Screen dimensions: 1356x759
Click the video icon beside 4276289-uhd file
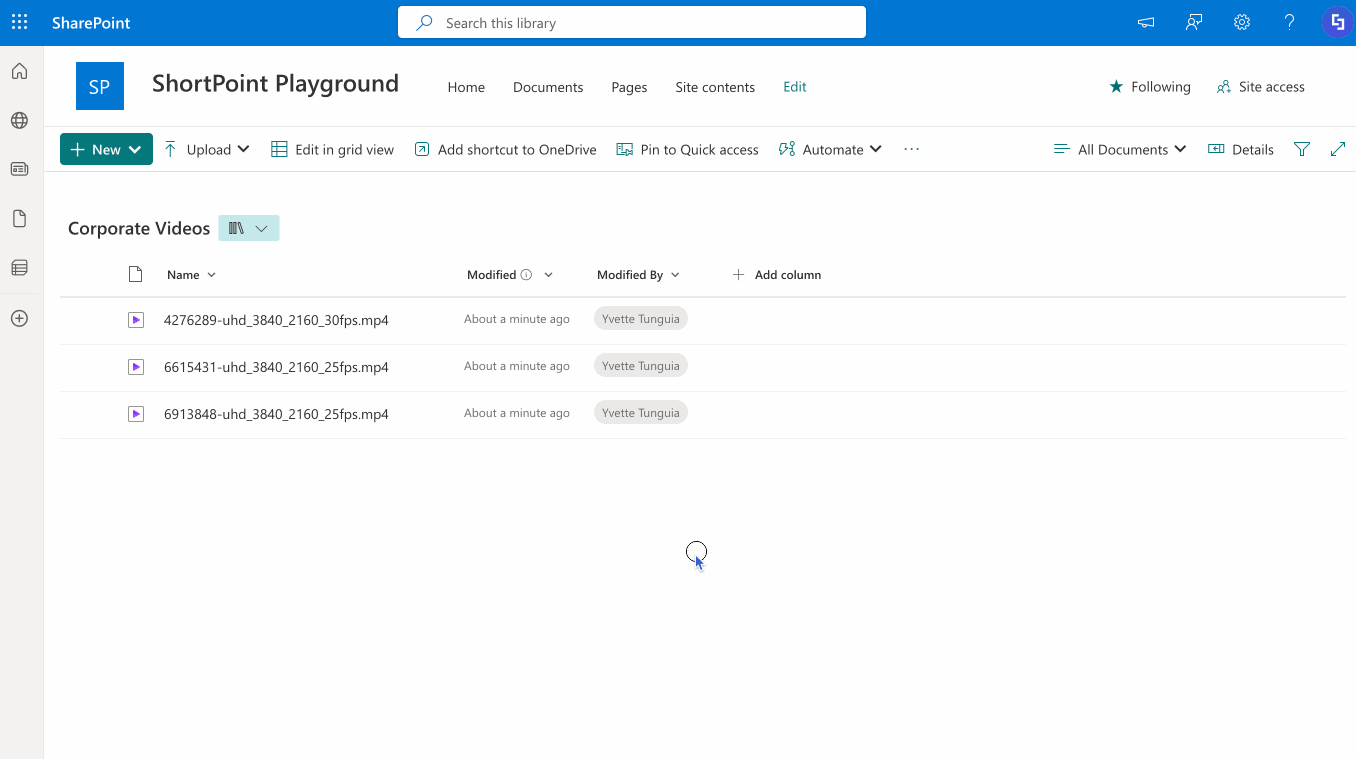tap(135, 319)
